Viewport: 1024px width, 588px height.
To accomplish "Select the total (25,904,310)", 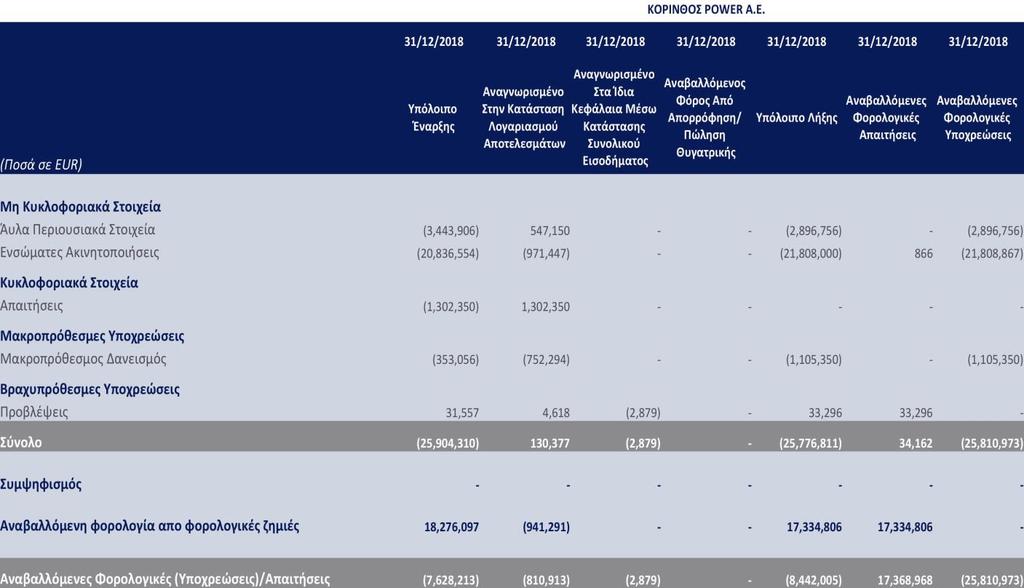I will [x=448, y=443].
